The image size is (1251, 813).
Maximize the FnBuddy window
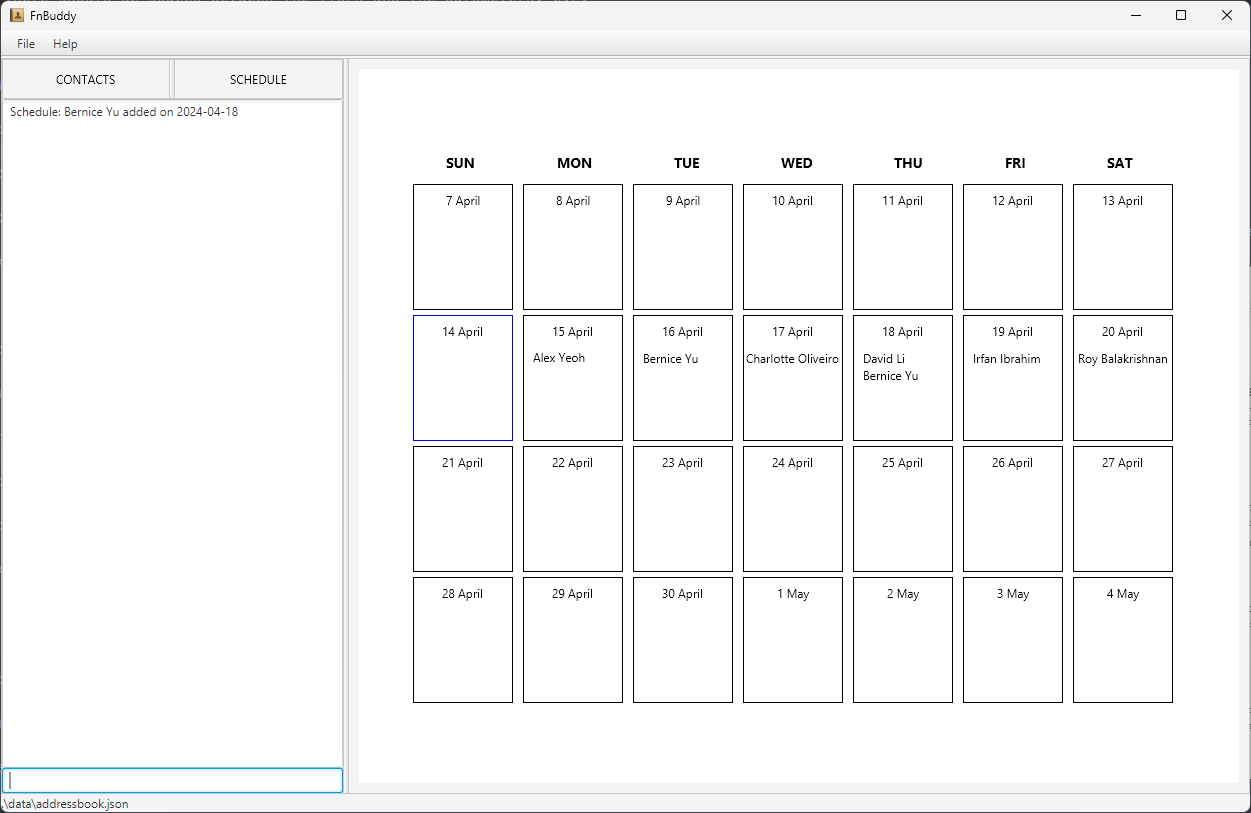[1181, 15]
